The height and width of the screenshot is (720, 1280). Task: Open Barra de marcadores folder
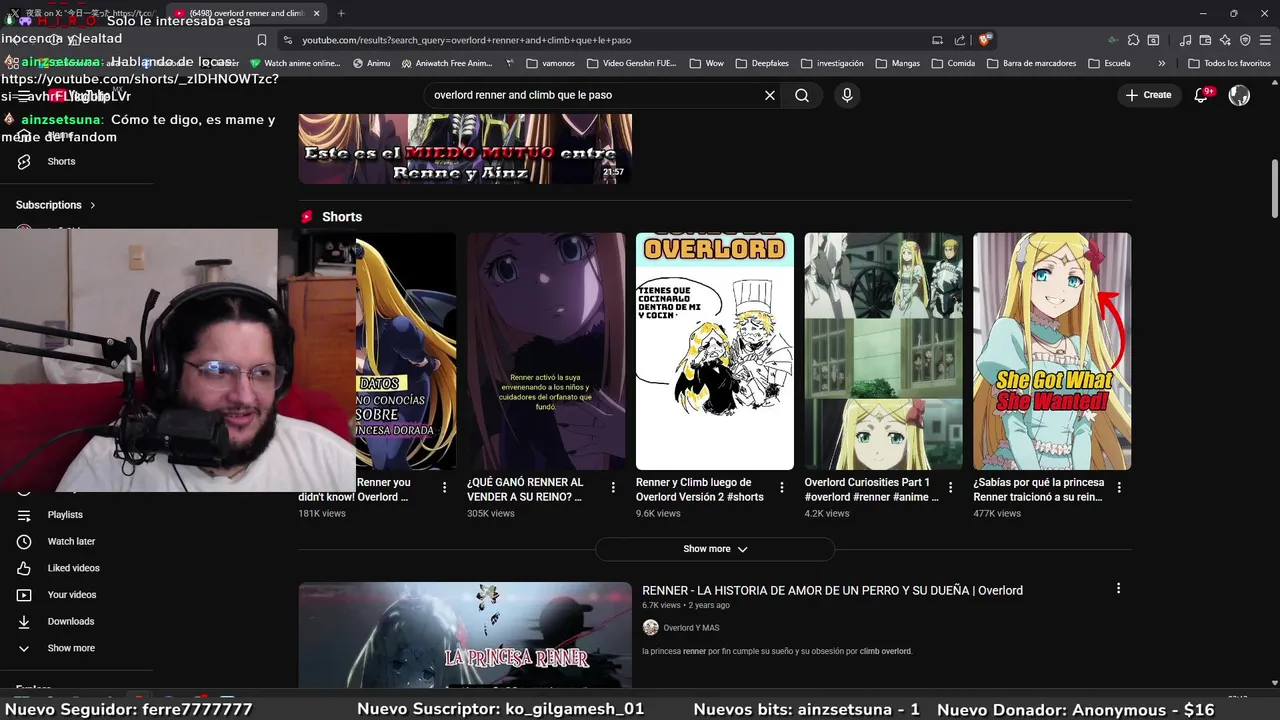coord(1032,63)
